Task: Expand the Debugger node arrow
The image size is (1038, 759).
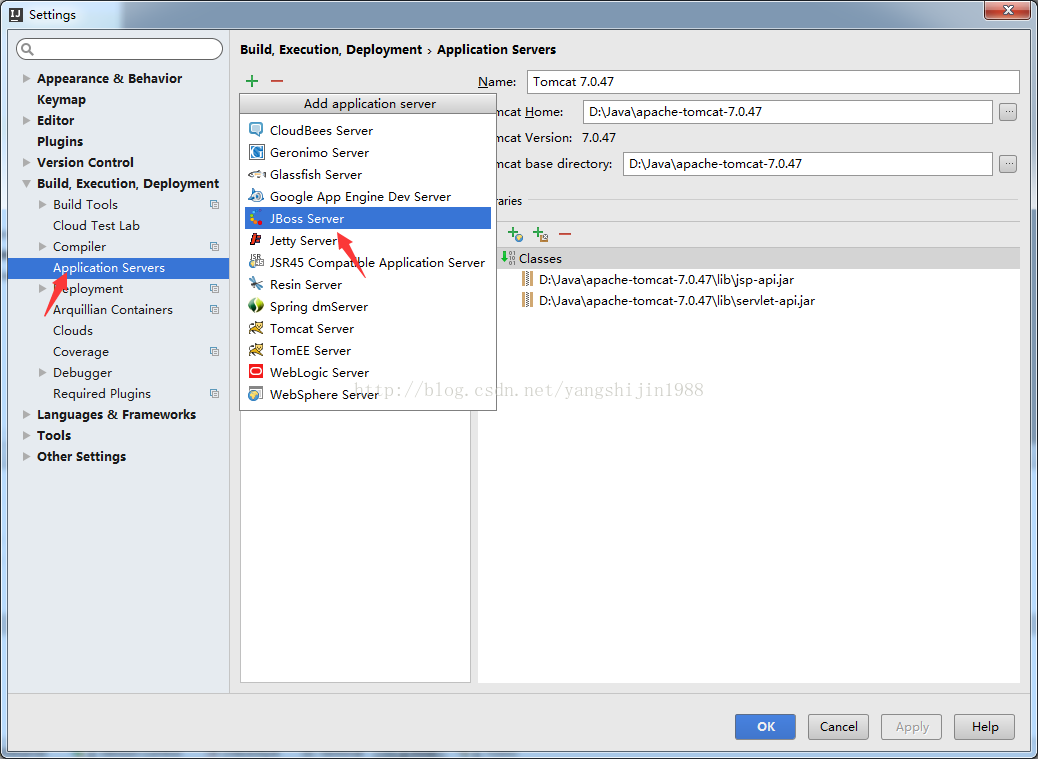Action: click(42, 373)
